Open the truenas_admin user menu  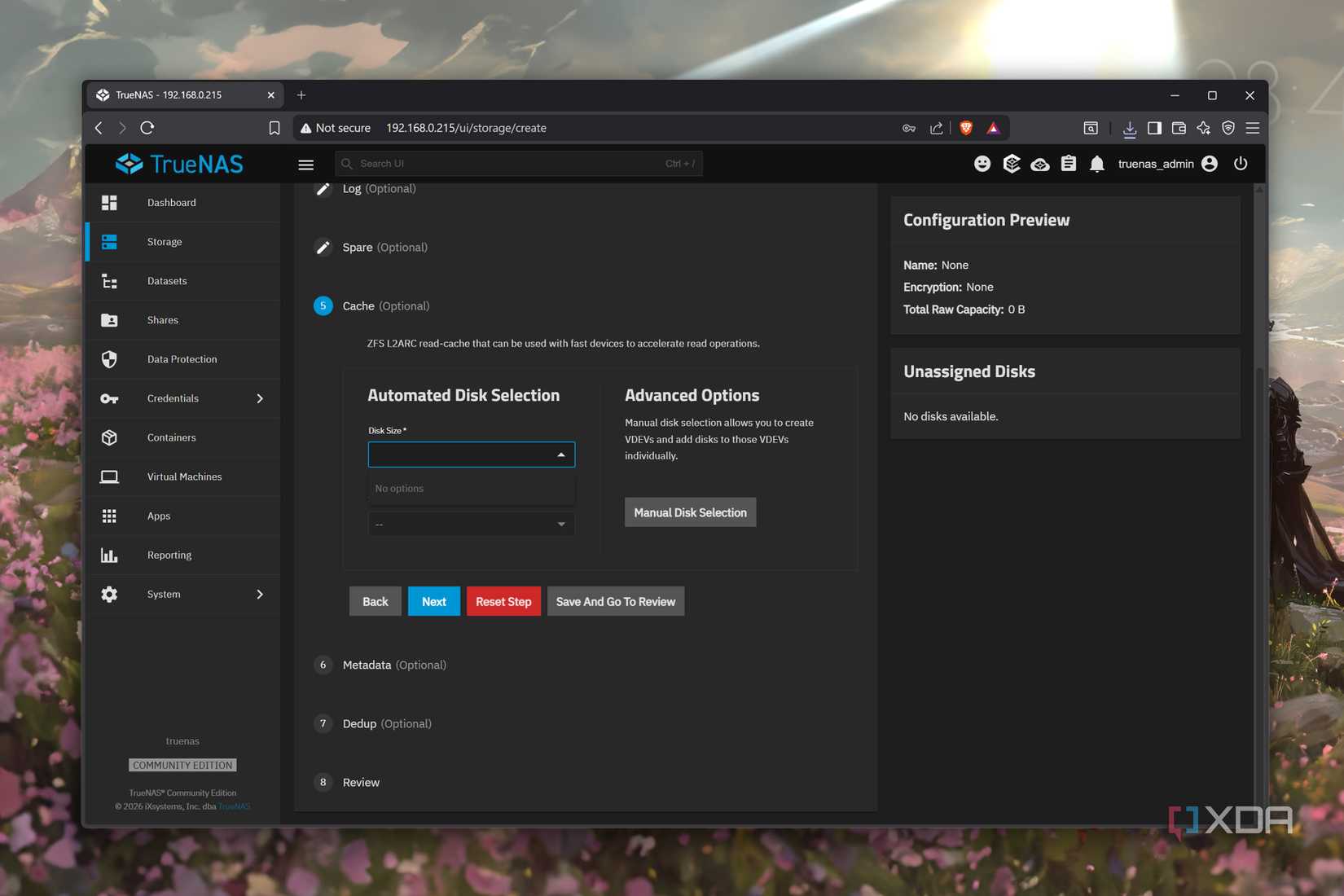(x=1167, y=164)
